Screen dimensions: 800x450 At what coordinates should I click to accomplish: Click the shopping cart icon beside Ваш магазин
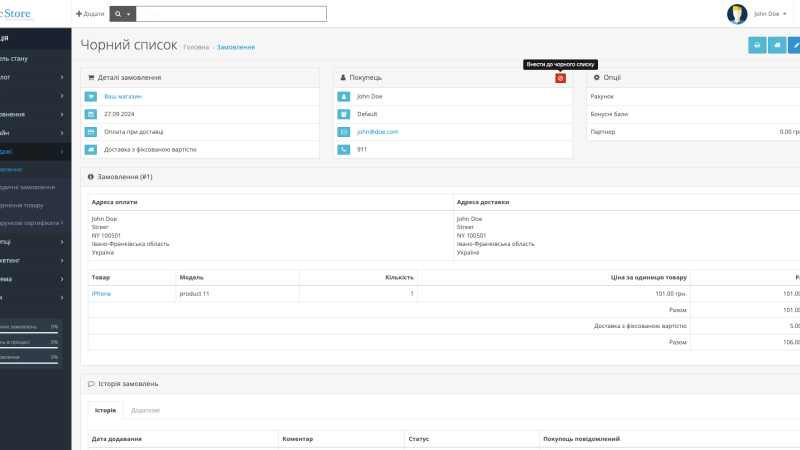[91, 96]
